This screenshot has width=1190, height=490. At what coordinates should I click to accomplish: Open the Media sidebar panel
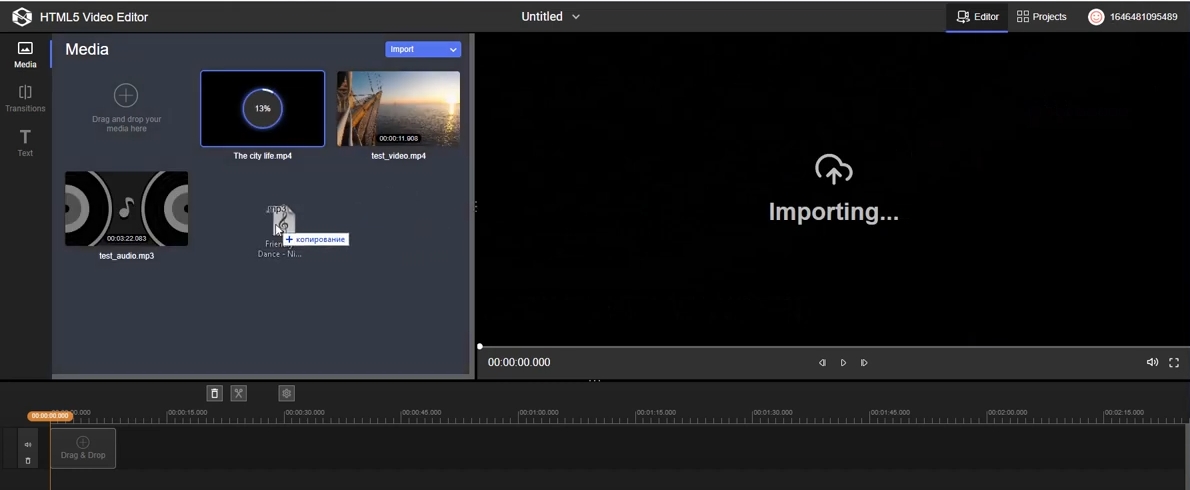[x=25, y=55]
